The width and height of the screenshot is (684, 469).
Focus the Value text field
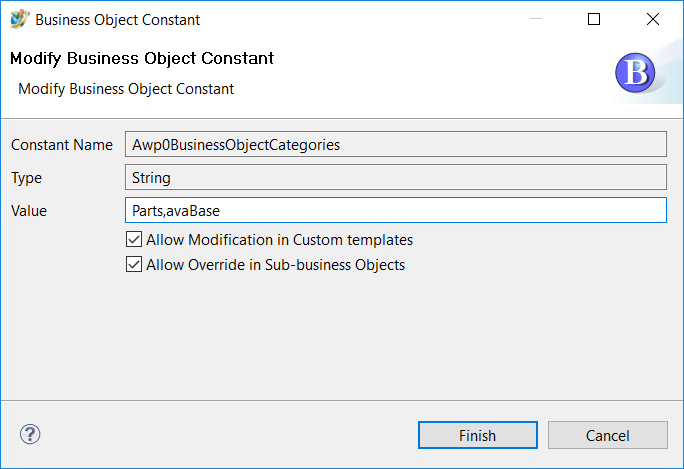395,210
